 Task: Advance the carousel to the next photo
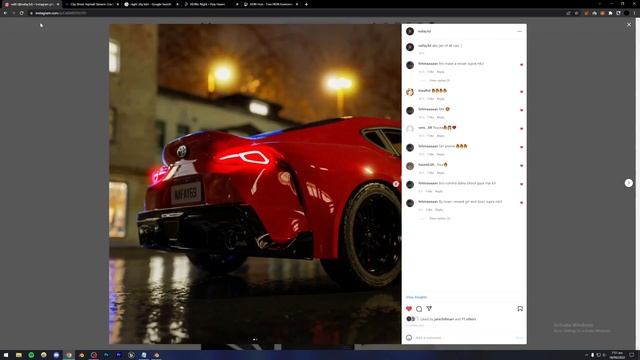396,184
